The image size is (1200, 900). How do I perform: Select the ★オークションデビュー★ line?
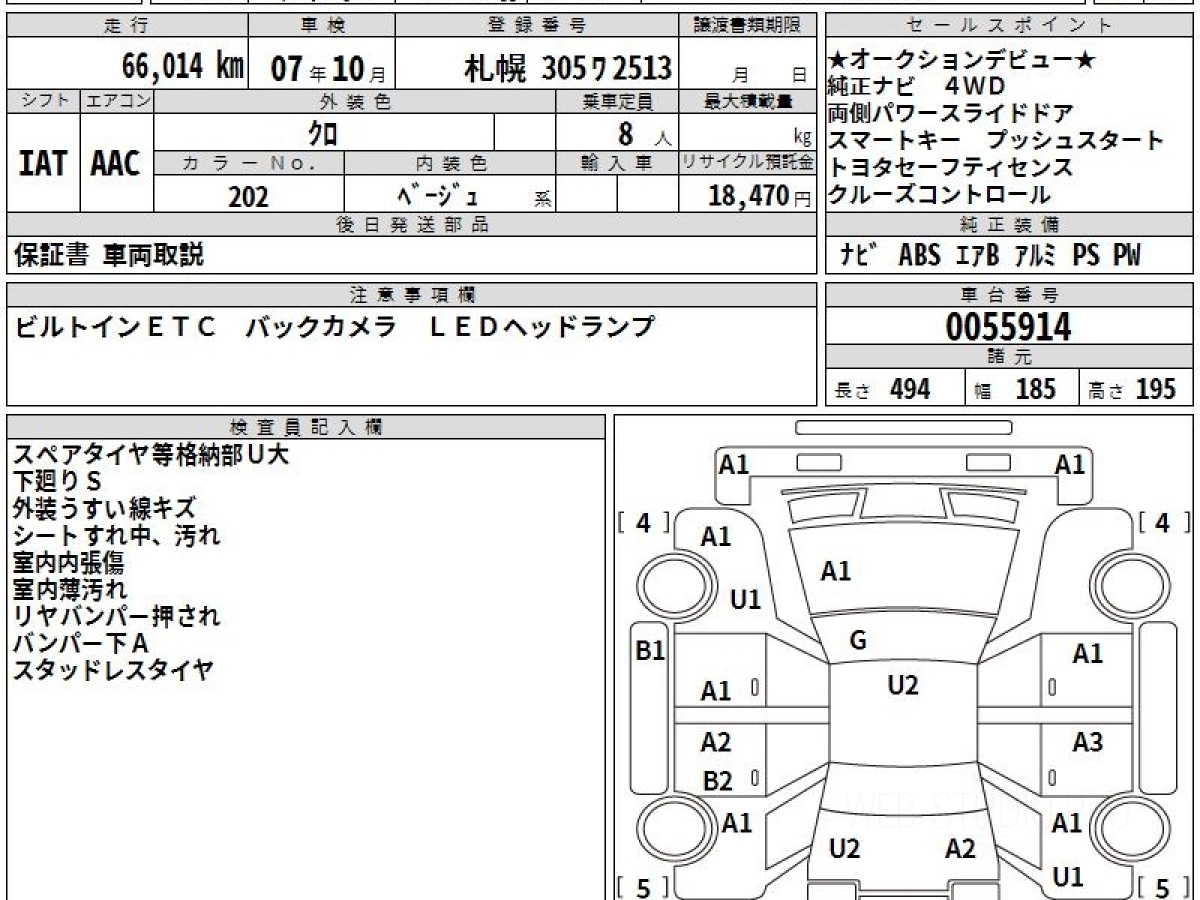962,60
